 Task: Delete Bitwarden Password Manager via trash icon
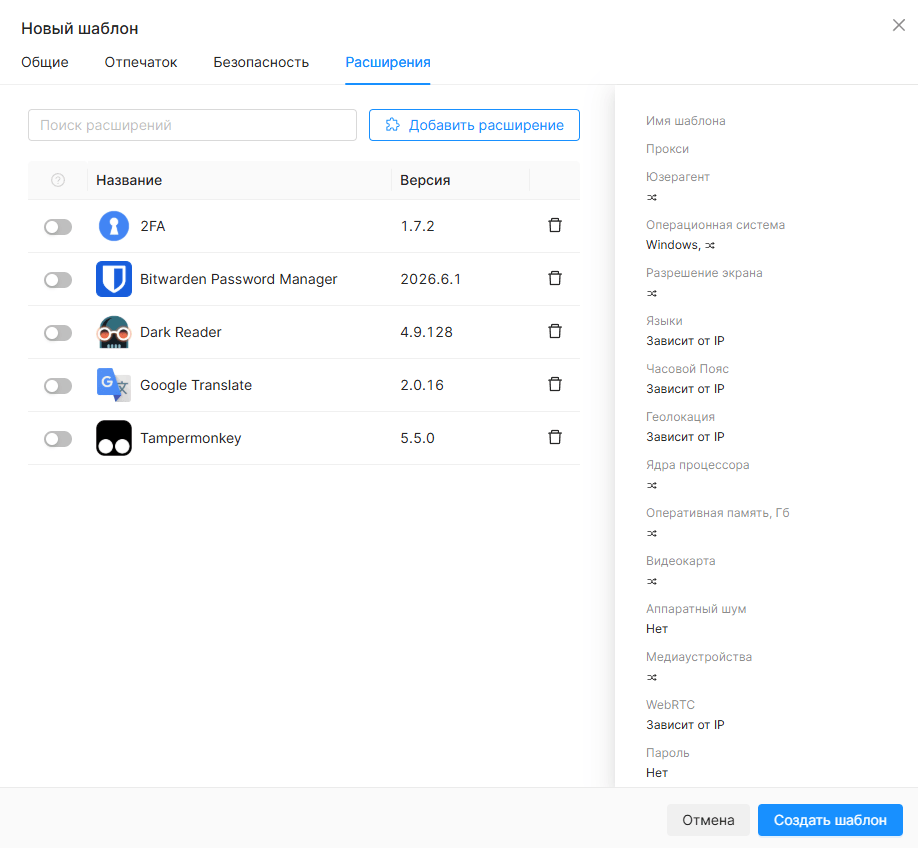[554, 278]
